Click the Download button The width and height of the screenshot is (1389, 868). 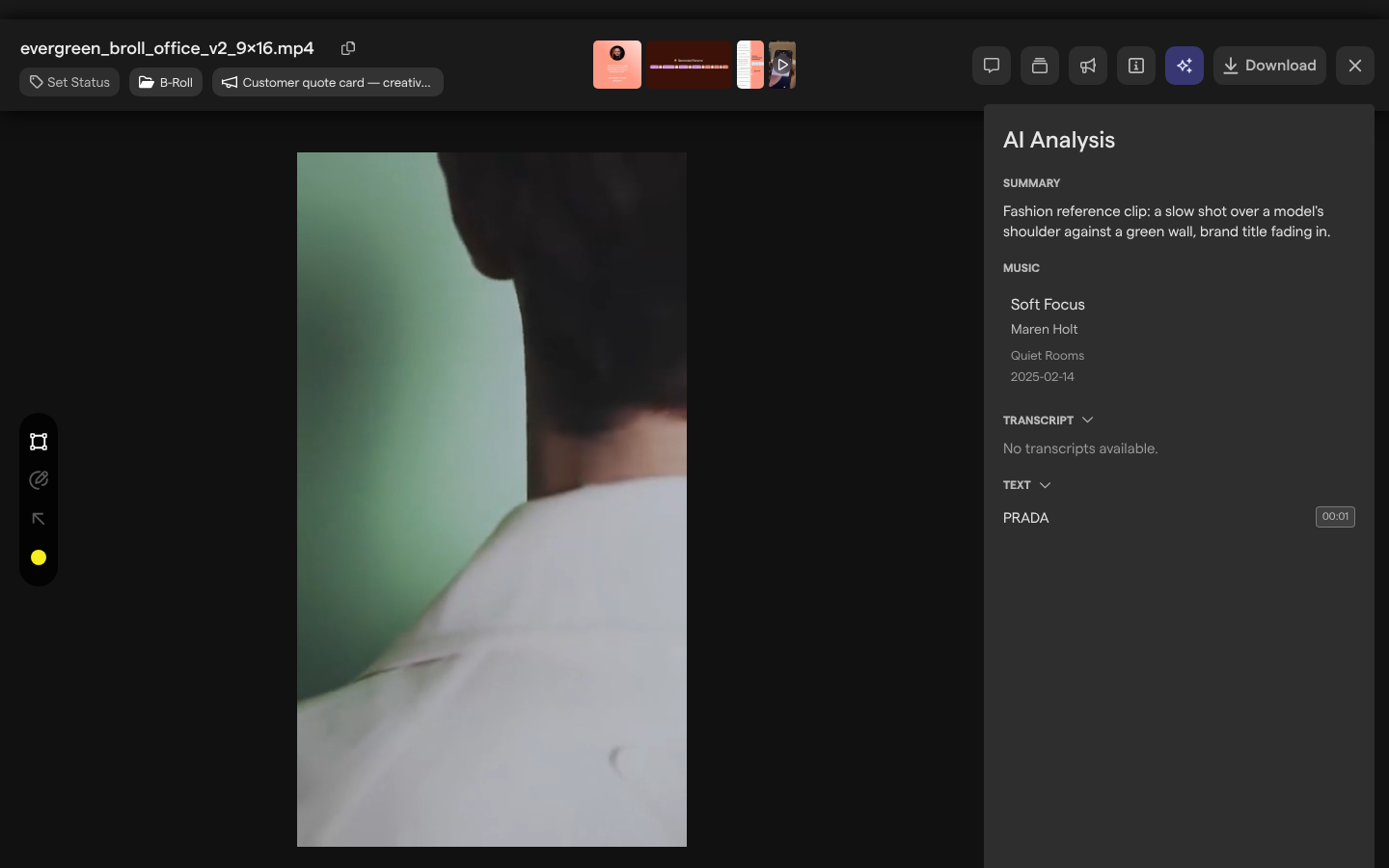(x=1269, y=66)
